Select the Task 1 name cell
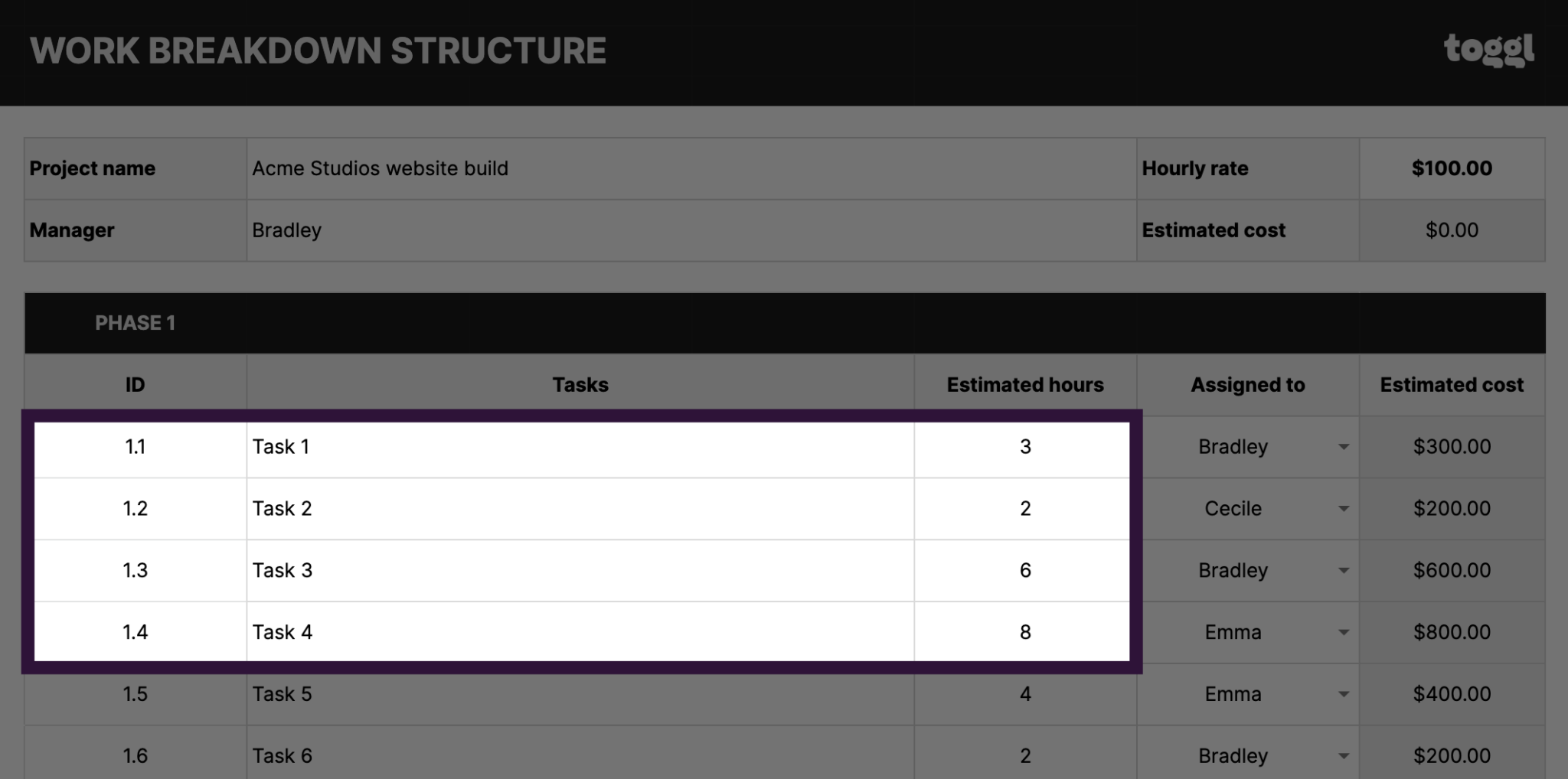The height and width of the screenshot is (779, 1568). tap(580, 447)
